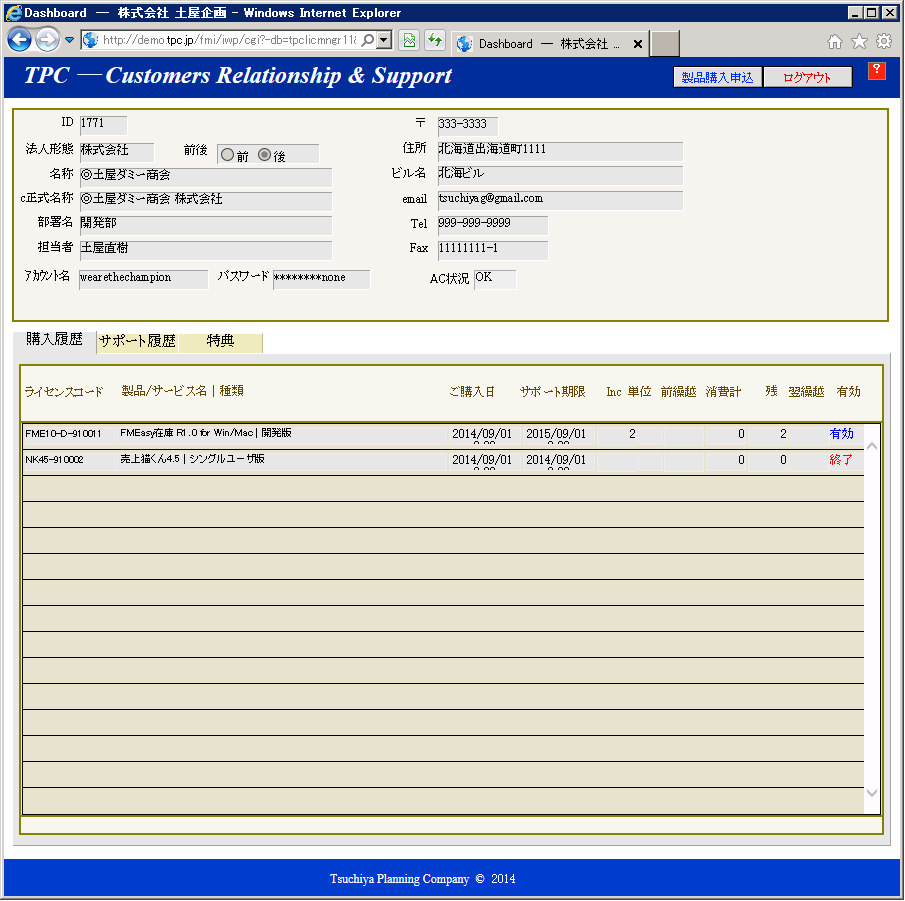Click the page refresh icon
This screenshot has width=905, height=901.
tap(435, 40)
